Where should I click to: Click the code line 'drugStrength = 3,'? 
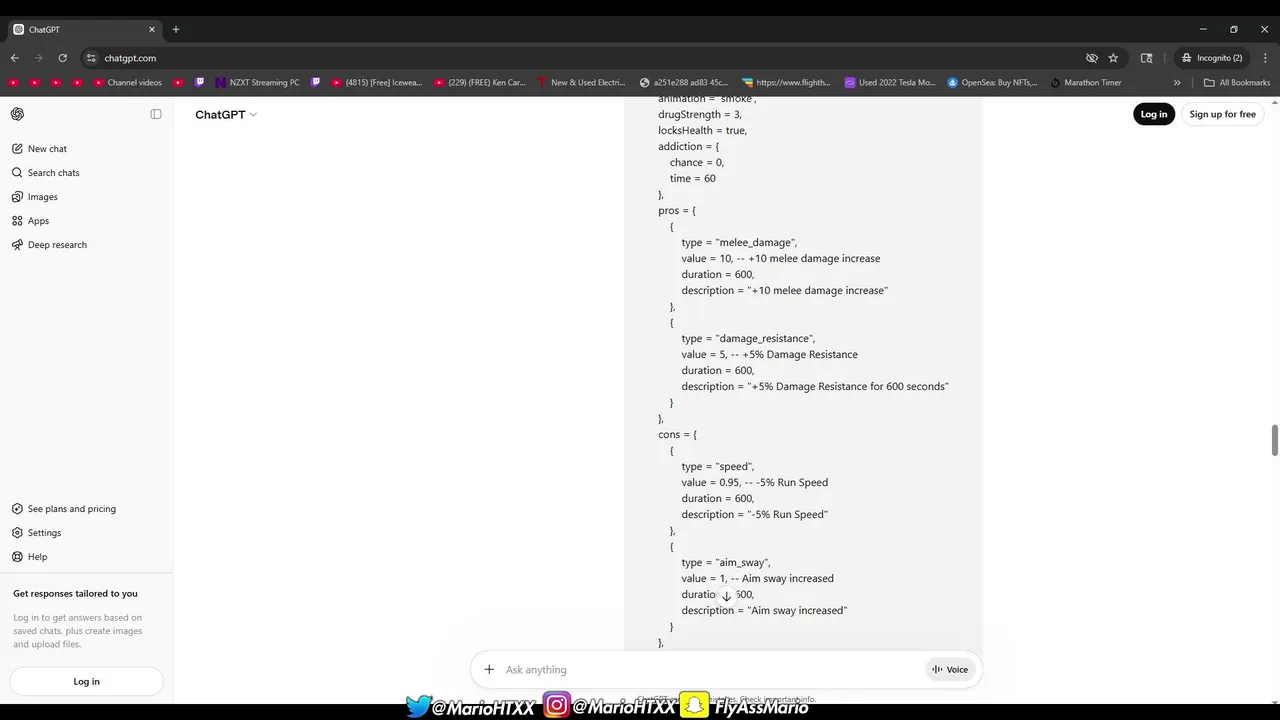coord(700,115)
